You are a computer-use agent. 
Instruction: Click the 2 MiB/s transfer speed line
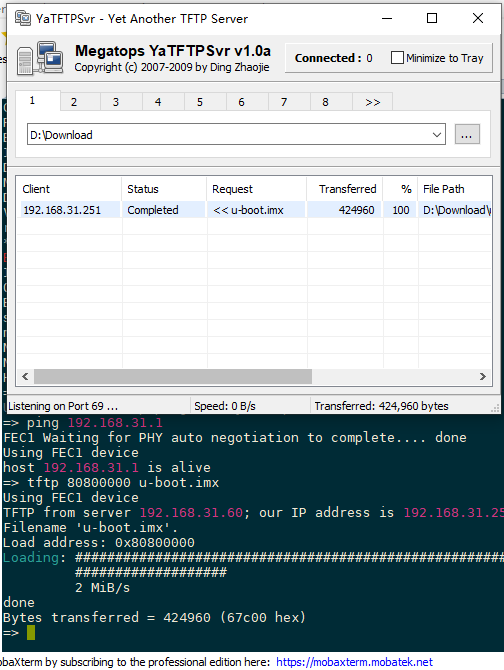(x=102, y=588)
